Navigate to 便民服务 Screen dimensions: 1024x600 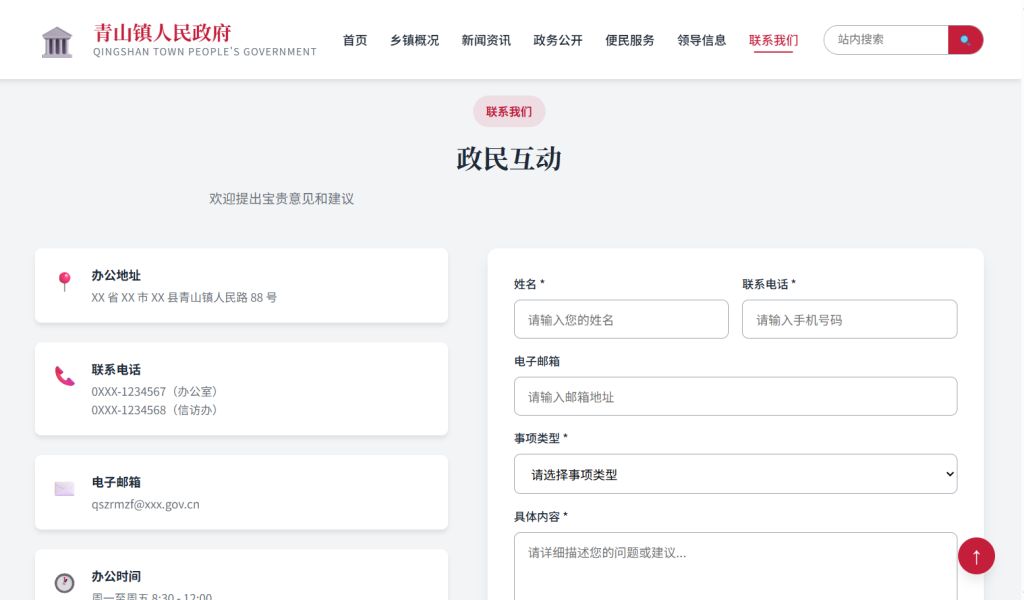630,40
